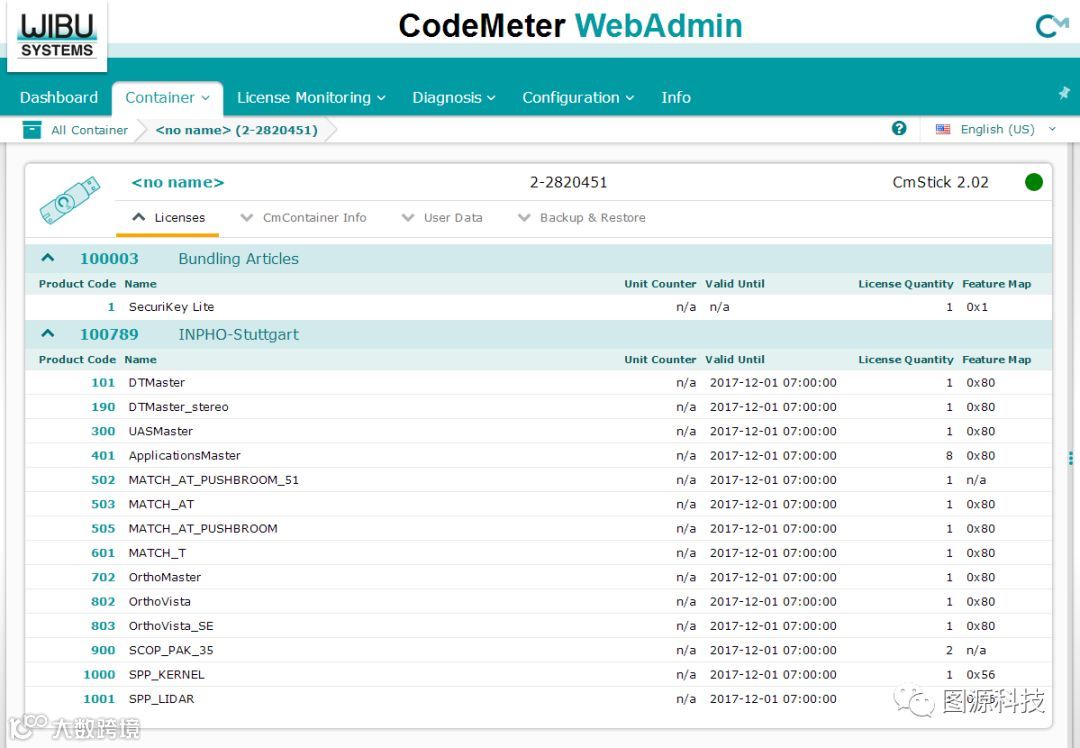Image resolution: width=1080 pixels, height=748 pixels.
Task: Click the WIBU Systems logo
Action: (x=57, y=36)
